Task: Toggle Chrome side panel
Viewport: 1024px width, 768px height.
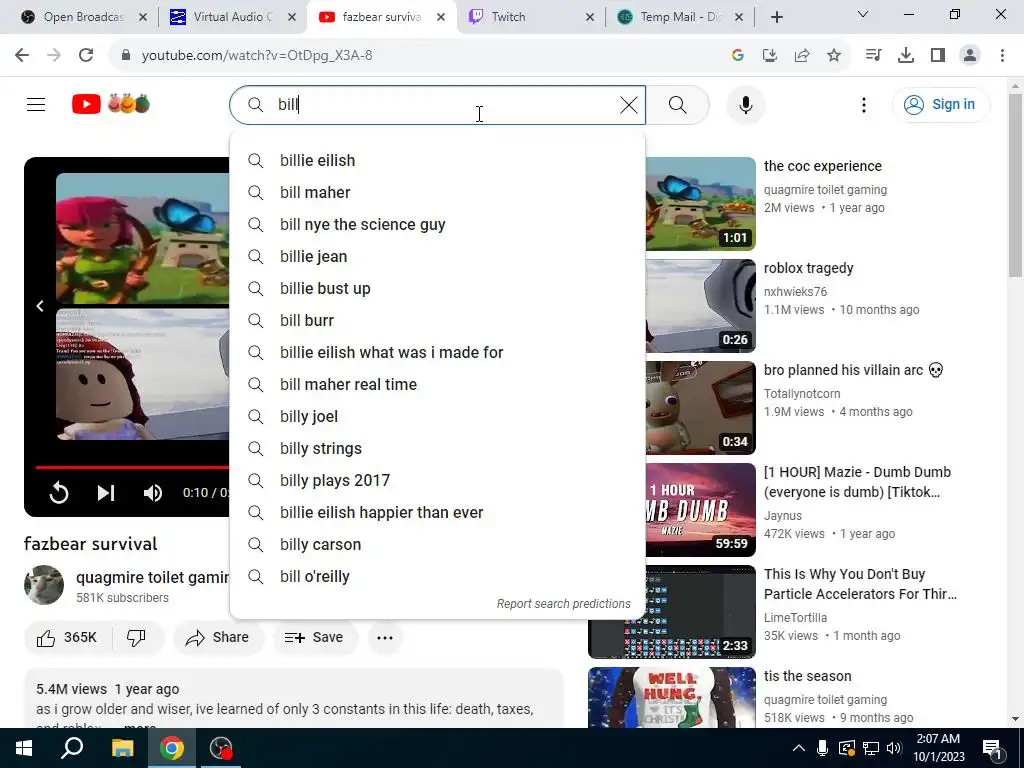Action: pyautogui.click(x=938, y=56)
